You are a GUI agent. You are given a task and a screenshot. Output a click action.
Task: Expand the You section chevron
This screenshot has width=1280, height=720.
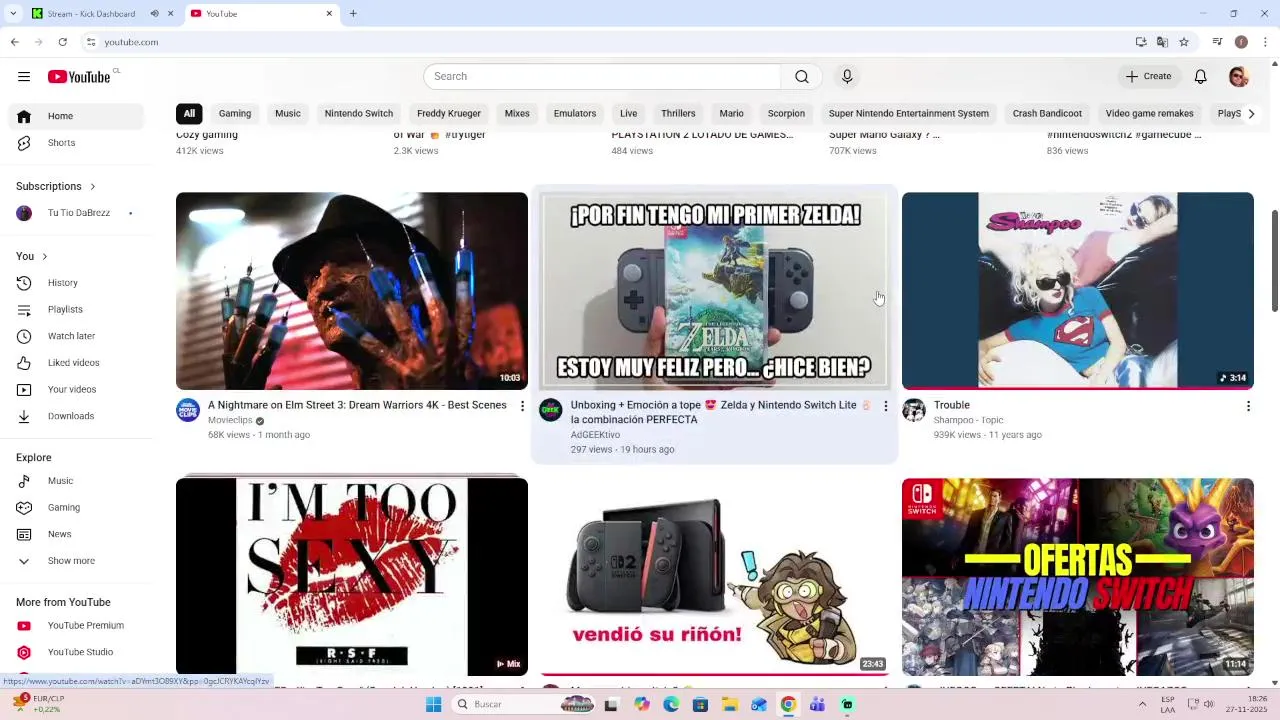45,257
